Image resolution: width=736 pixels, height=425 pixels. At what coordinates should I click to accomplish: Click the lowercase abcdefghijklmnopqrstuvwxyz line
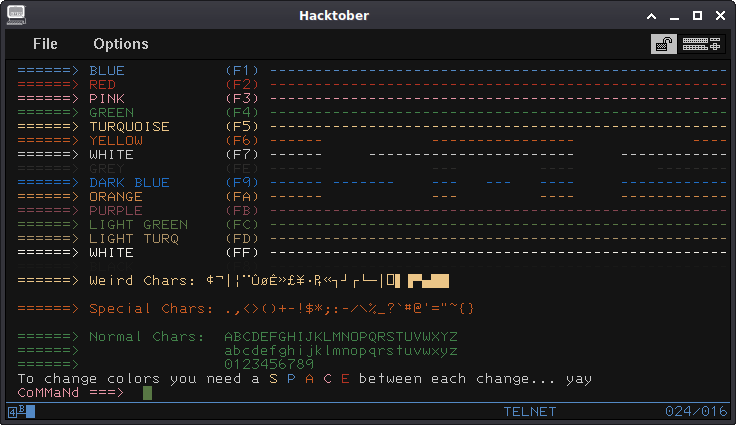point(341,351)
